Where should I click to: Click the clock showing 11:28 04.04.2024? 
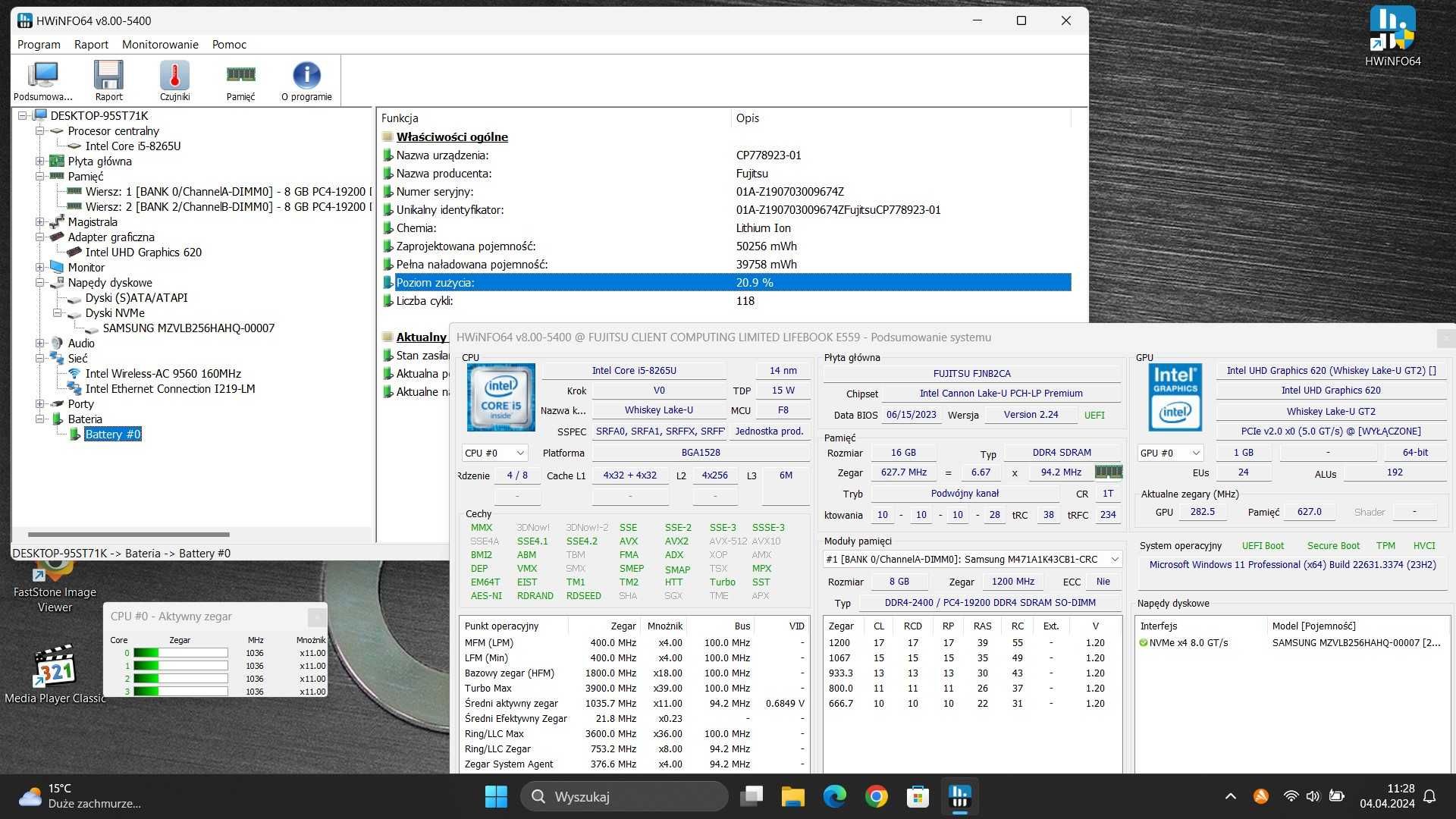coord(1386,796)
